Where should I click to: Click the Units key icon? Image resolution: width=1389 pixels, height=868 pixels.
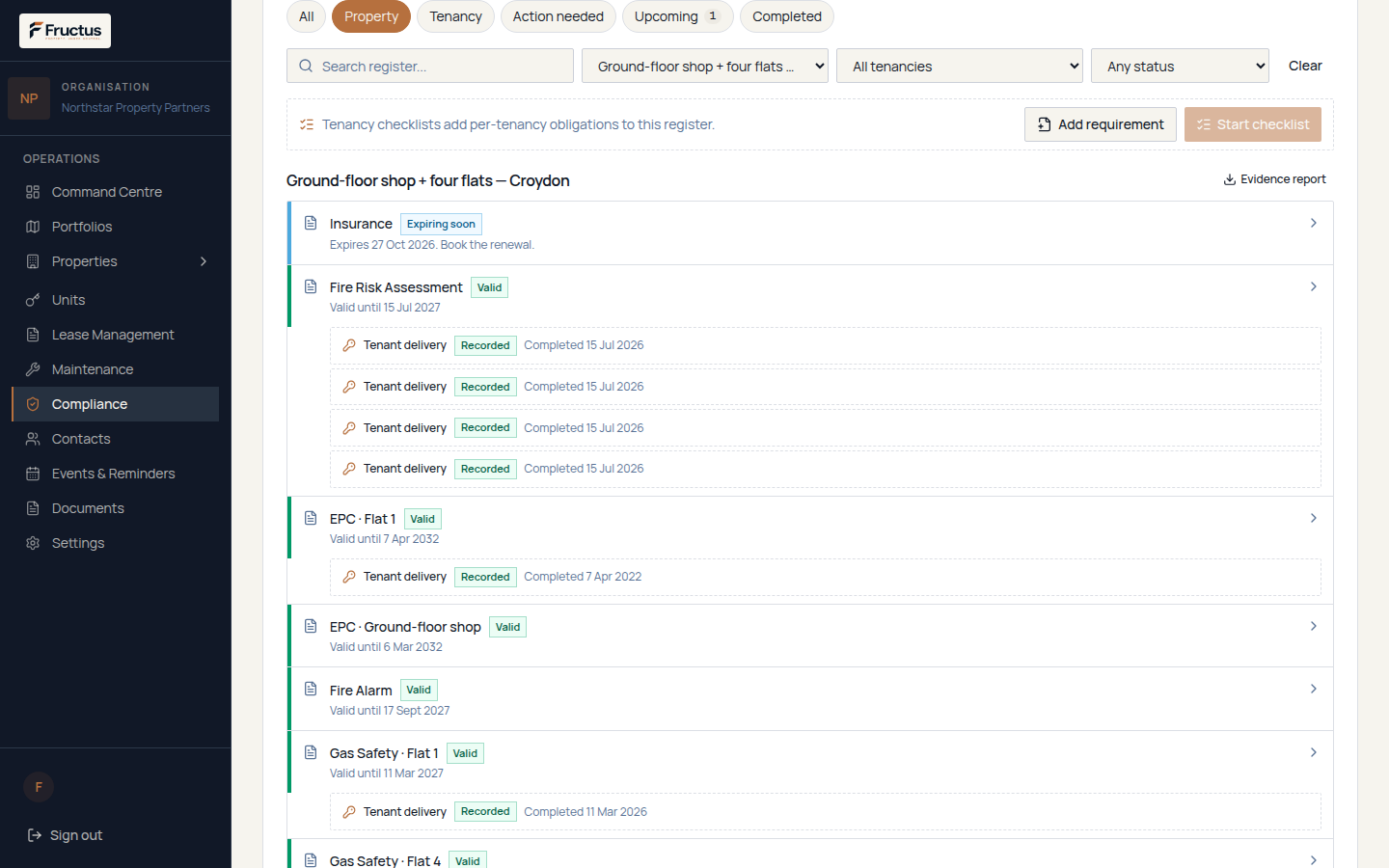pyautogui.click(x=33, y=300)
